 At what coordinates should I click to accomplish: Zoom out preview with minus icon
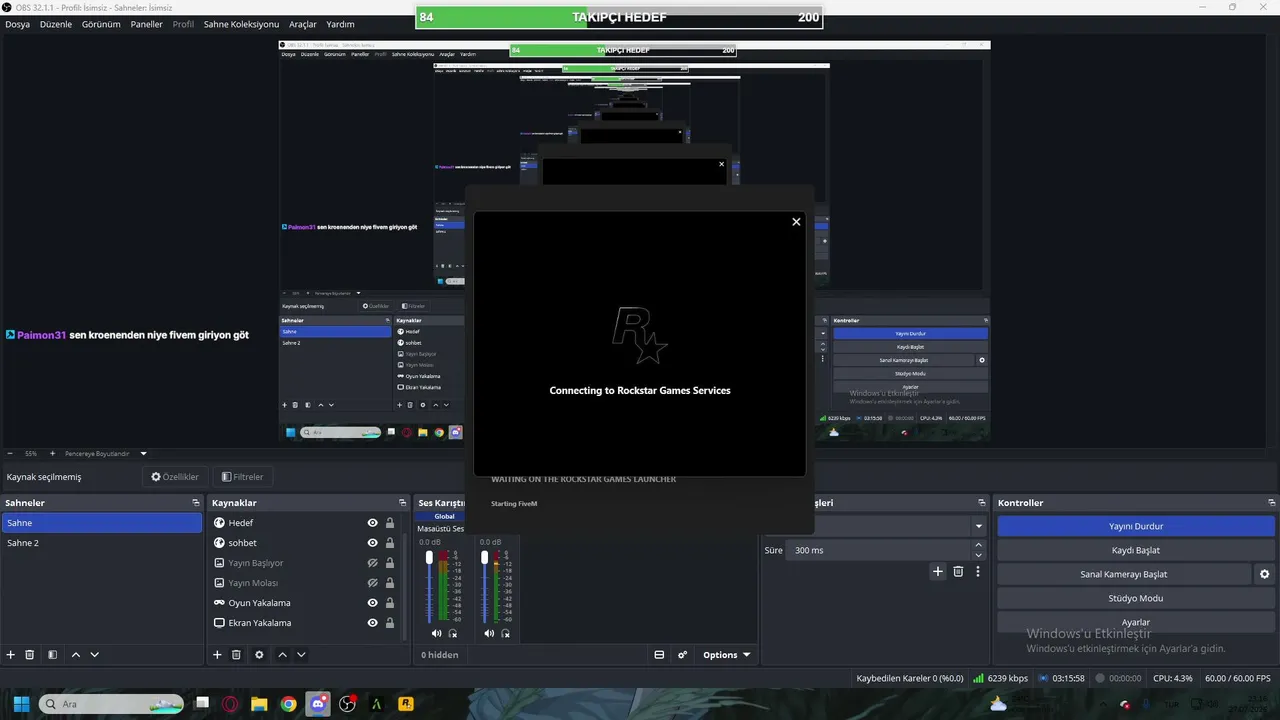(9, 453)
